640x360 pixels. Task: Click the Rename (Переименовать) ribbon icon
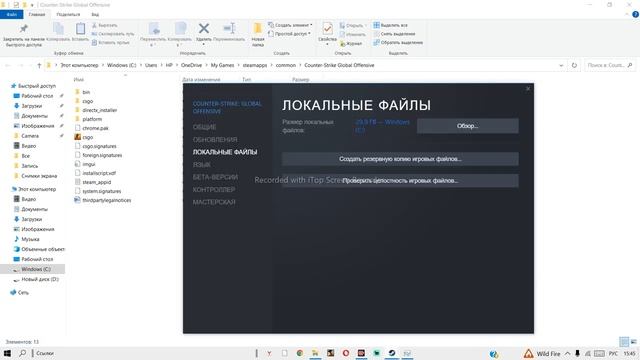pos(229,28)
